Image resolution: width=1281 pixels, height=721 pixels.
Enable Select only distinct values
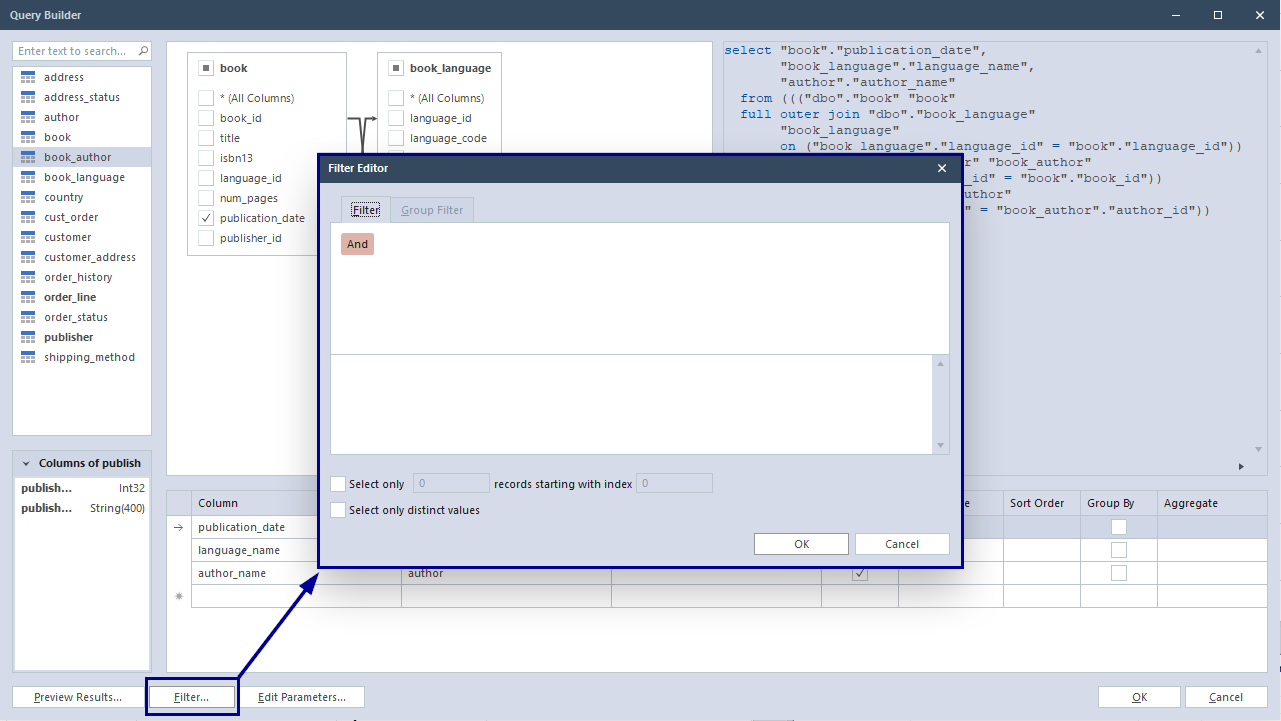pos(338,510)
